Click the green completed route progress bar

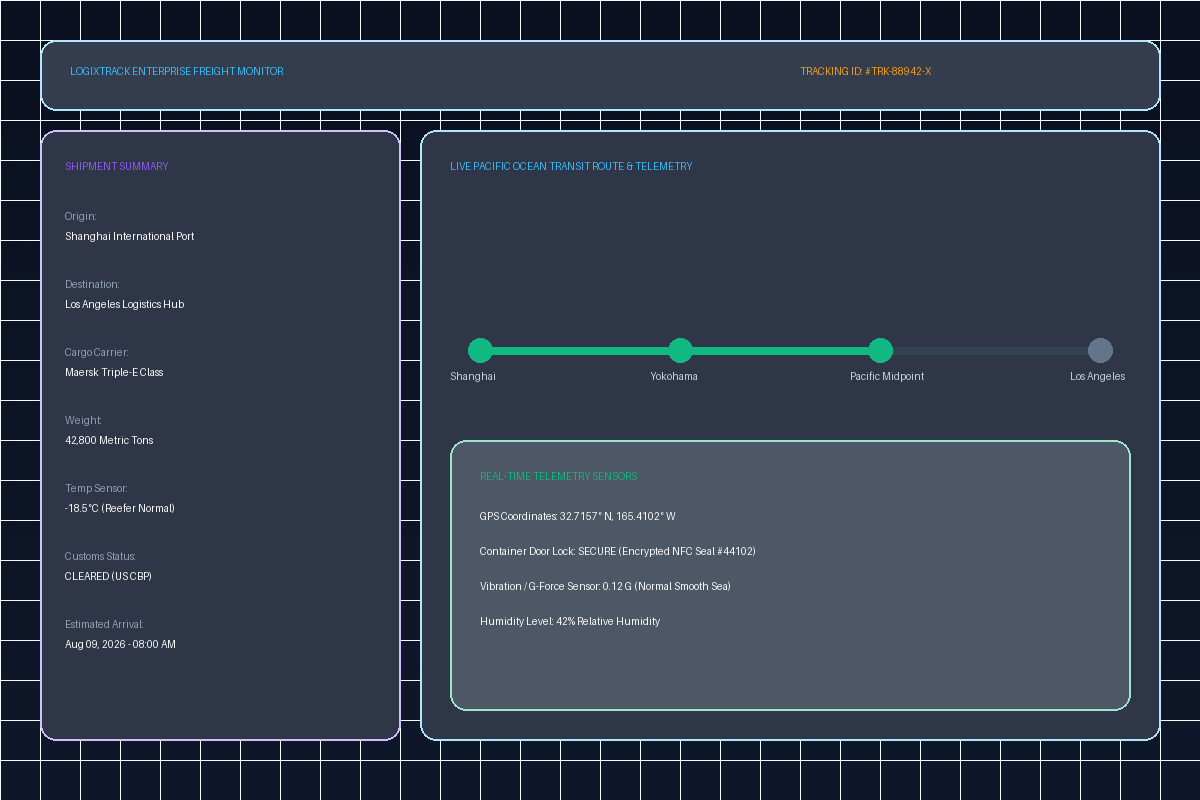[x=680, y=351]
